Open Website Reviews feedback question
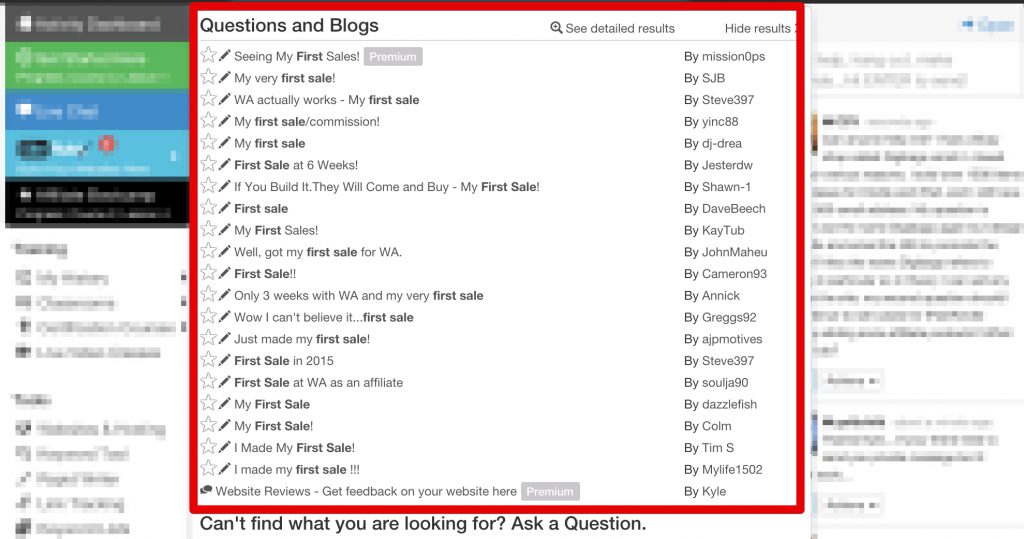This screenshot has width=1024, height=539. click(x=366, y=491)
